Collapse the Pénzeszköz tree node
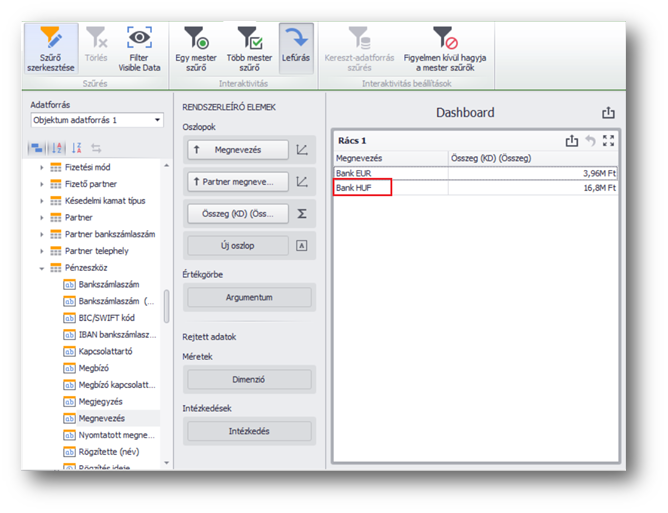Image resolution: width=668 pixels, height=513 pixels. tap(42, 268)
